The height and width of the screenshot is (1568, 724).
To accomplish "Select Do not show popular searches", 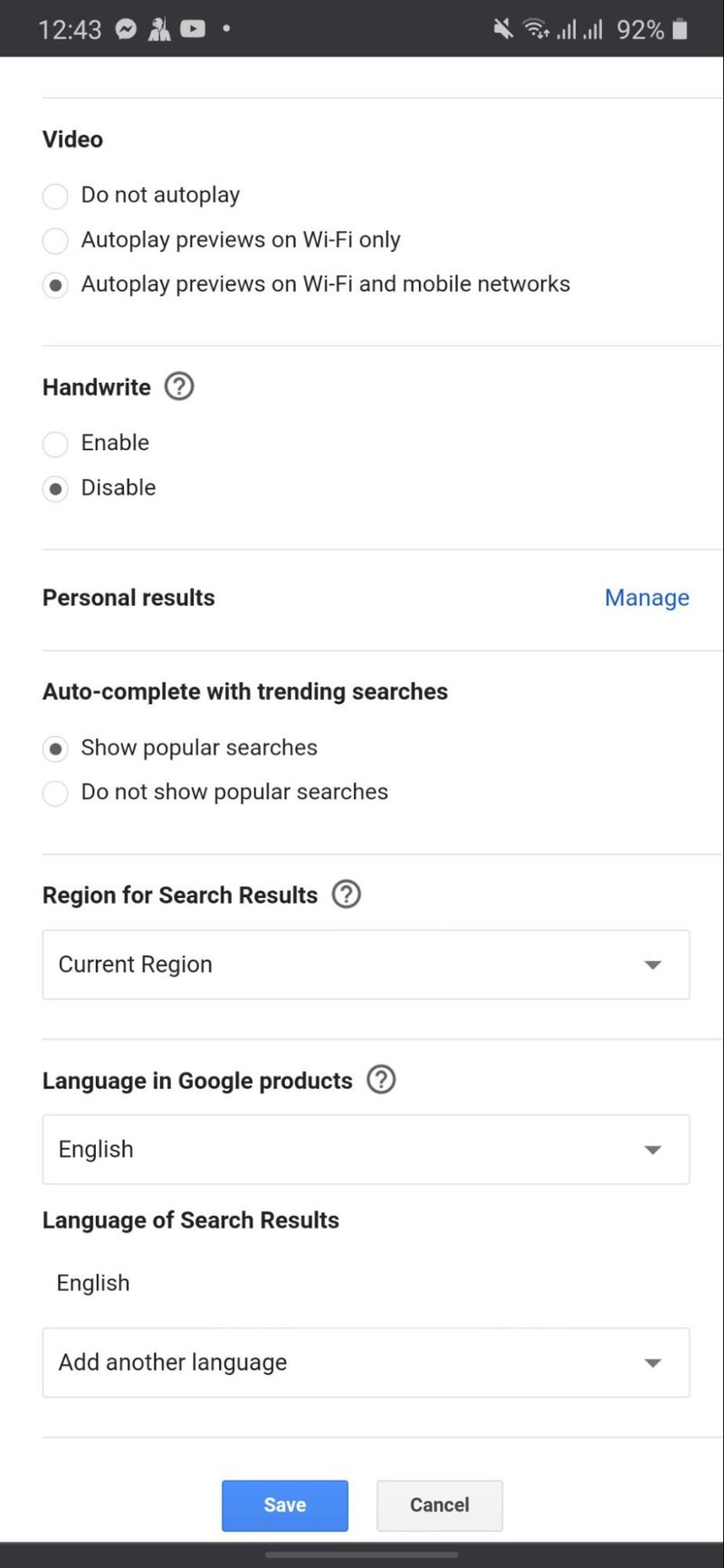I will tap(55, 793).
